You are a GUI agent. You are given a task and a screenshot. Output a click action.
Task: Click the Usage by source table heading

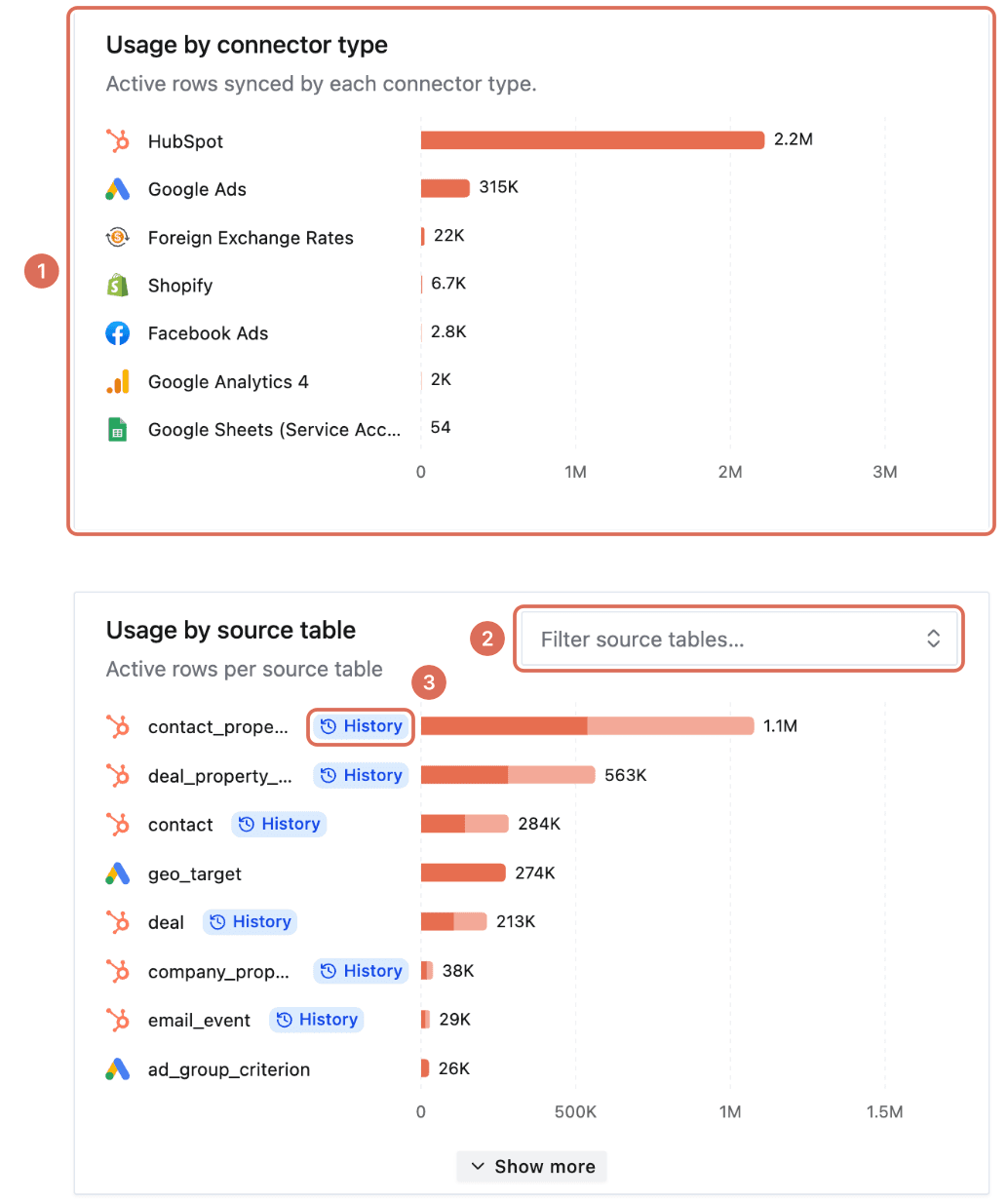pos(231,631)
